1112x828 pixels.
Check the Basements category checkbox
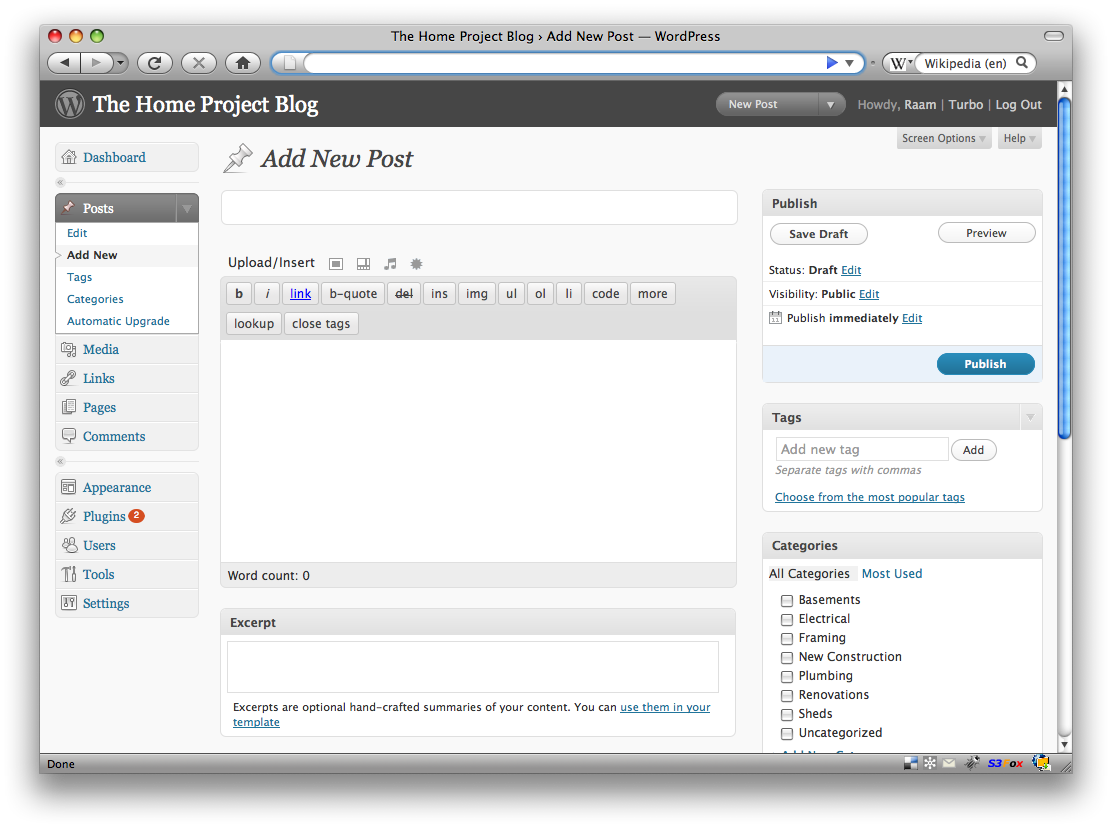(787, 601)
